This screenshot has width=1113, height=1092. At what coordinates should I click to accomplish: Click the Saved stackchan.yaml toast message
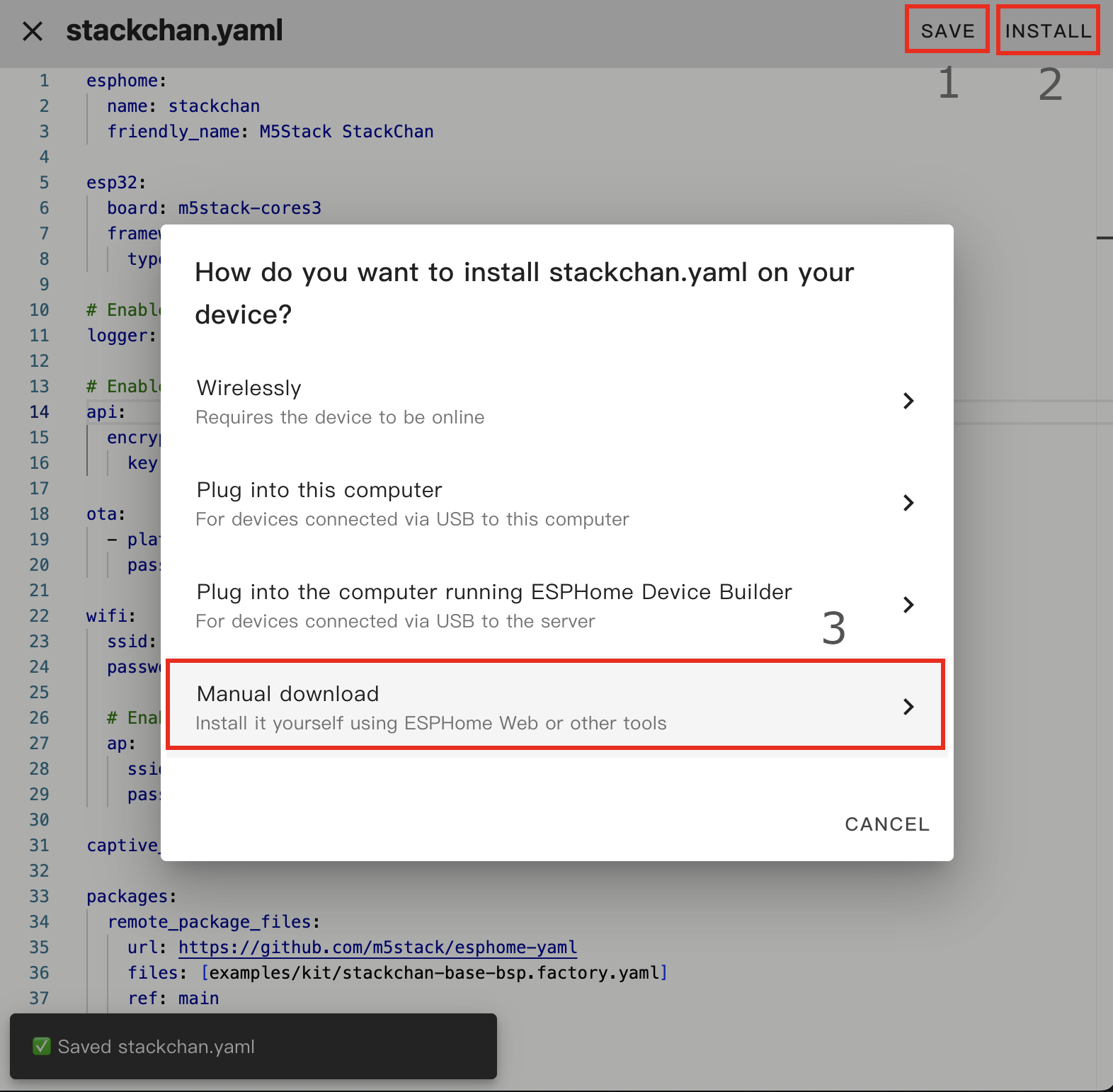tap(156, 1047)
